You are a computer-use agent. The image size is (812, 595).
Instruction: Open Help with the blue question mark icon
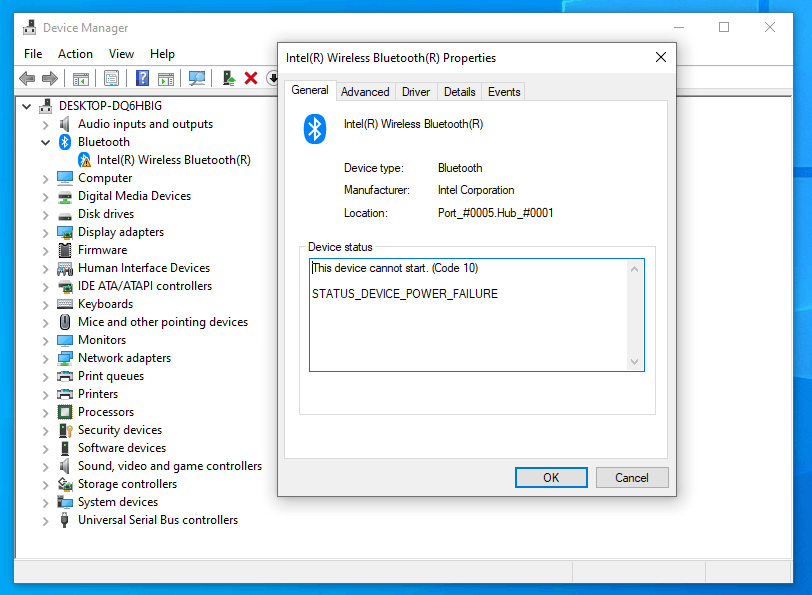click(144, 78)
